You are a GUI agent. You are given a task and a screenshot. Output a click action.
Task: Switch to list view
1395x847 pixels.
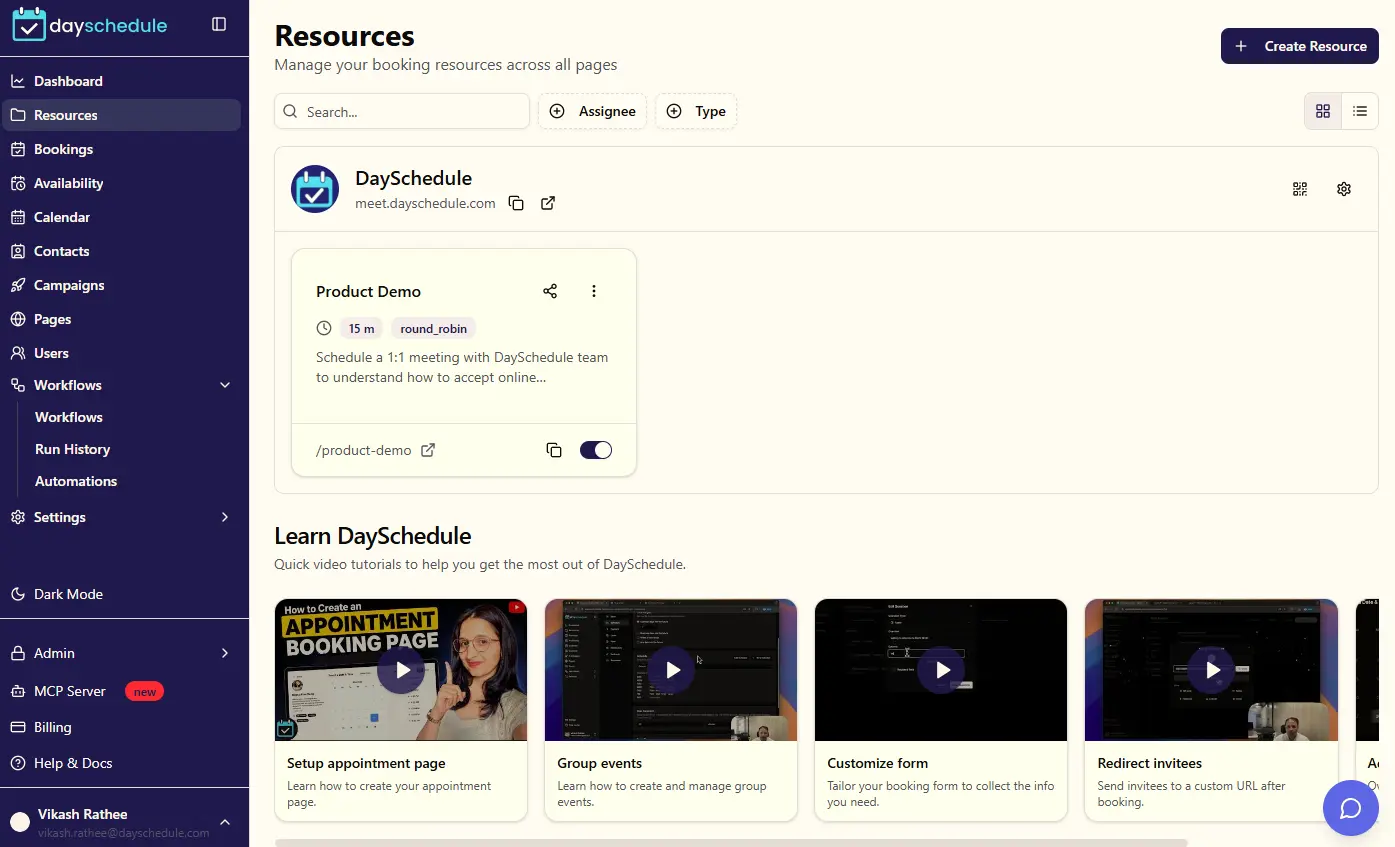(x=1360, y=111)
